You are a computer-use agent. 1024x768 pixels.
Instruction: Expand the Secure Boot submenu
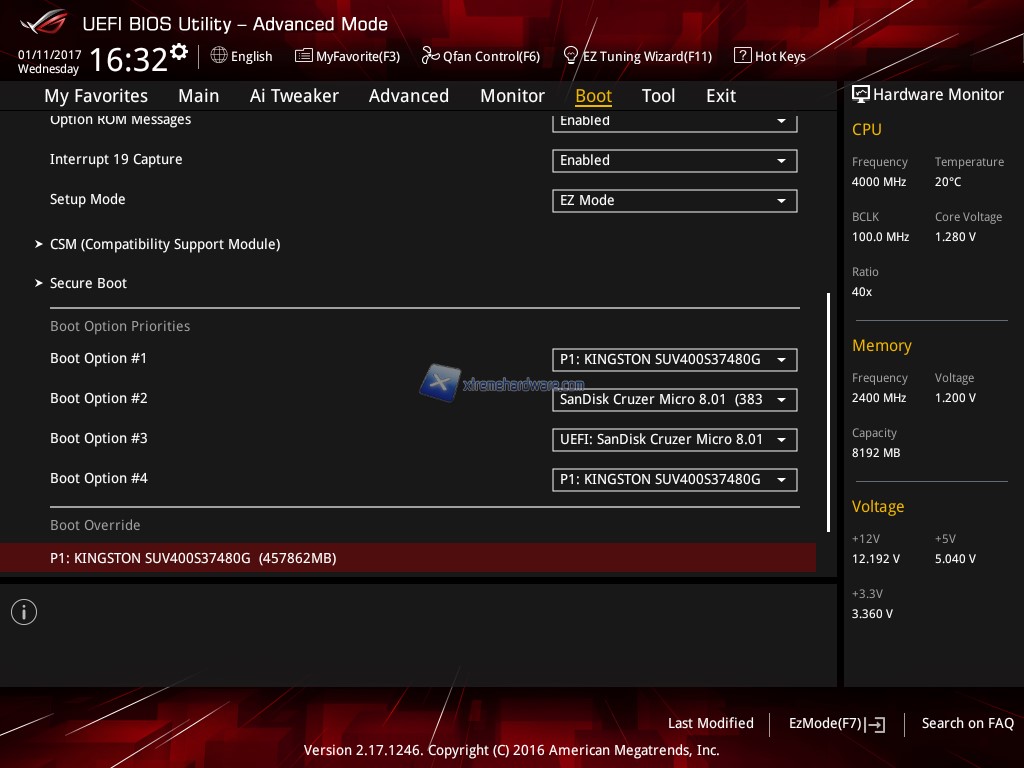(88, 283)
